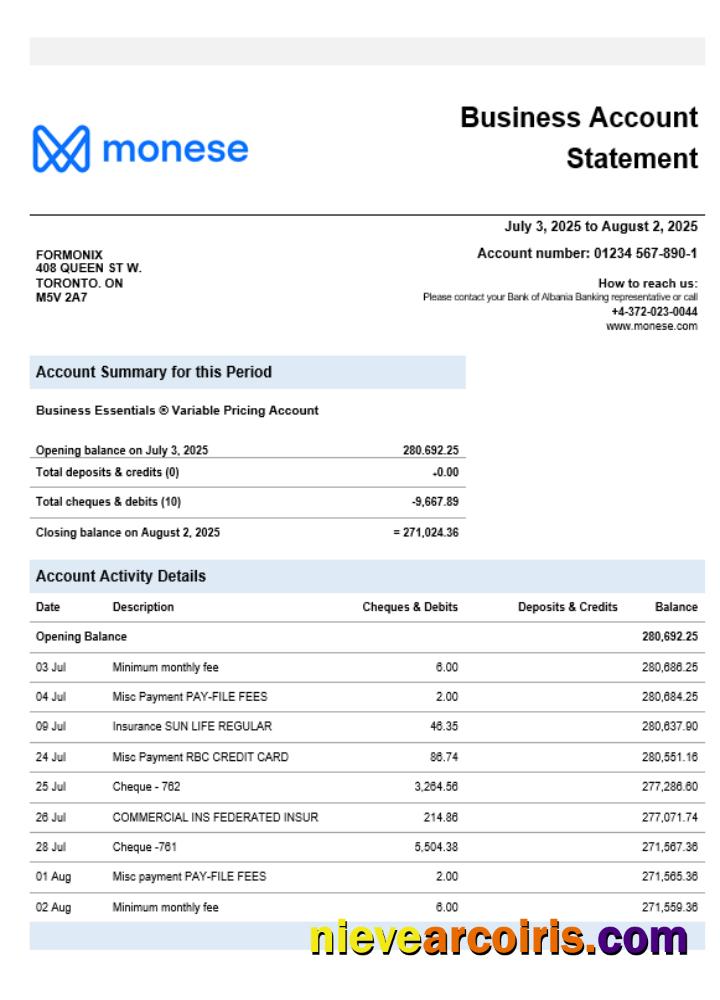Select the Business Account Statement title
Viewport: 720px width, 1000px height.
[x=579, y=137]
